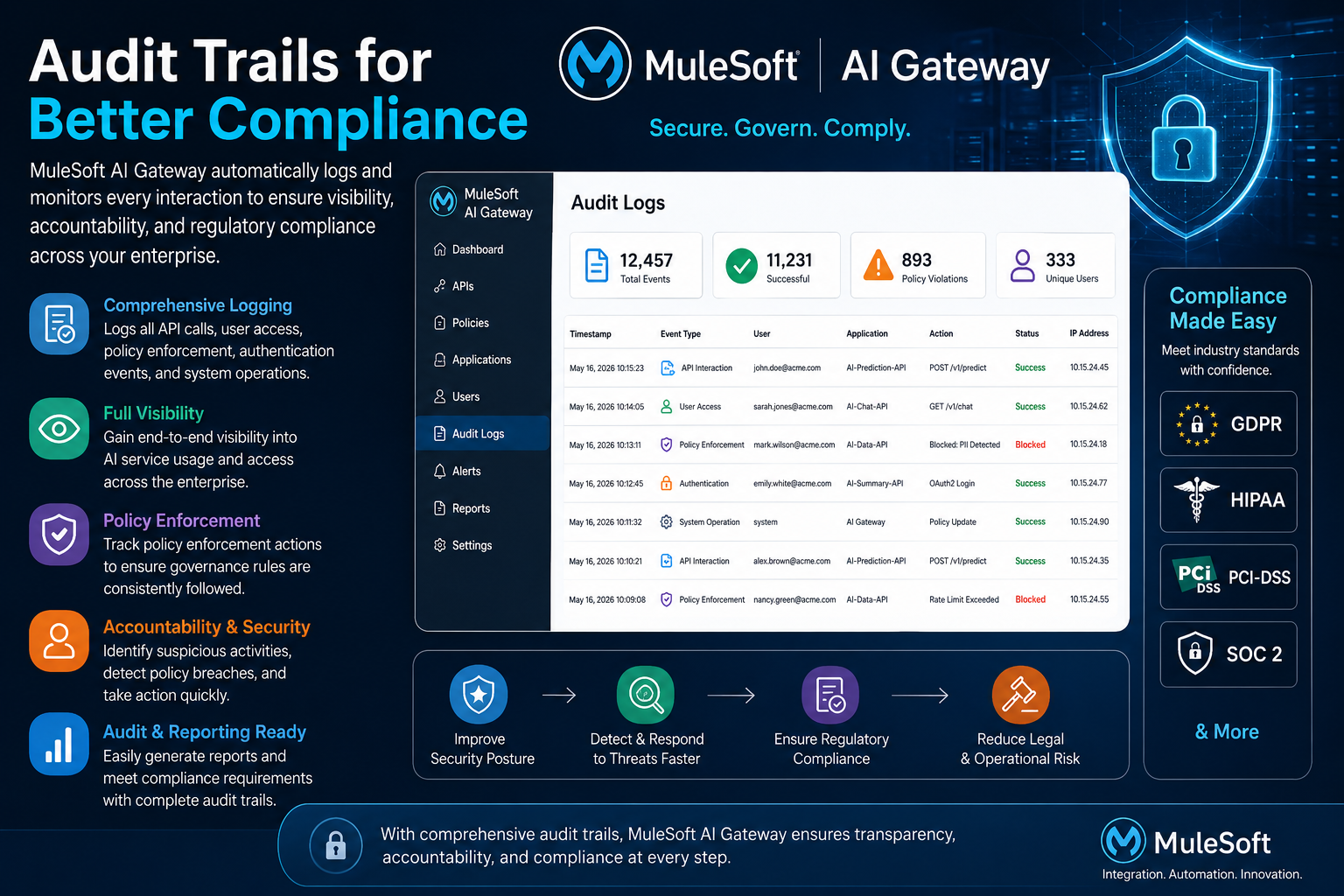Select the orange Accountability & Security person icon

[x=59, y=641]
